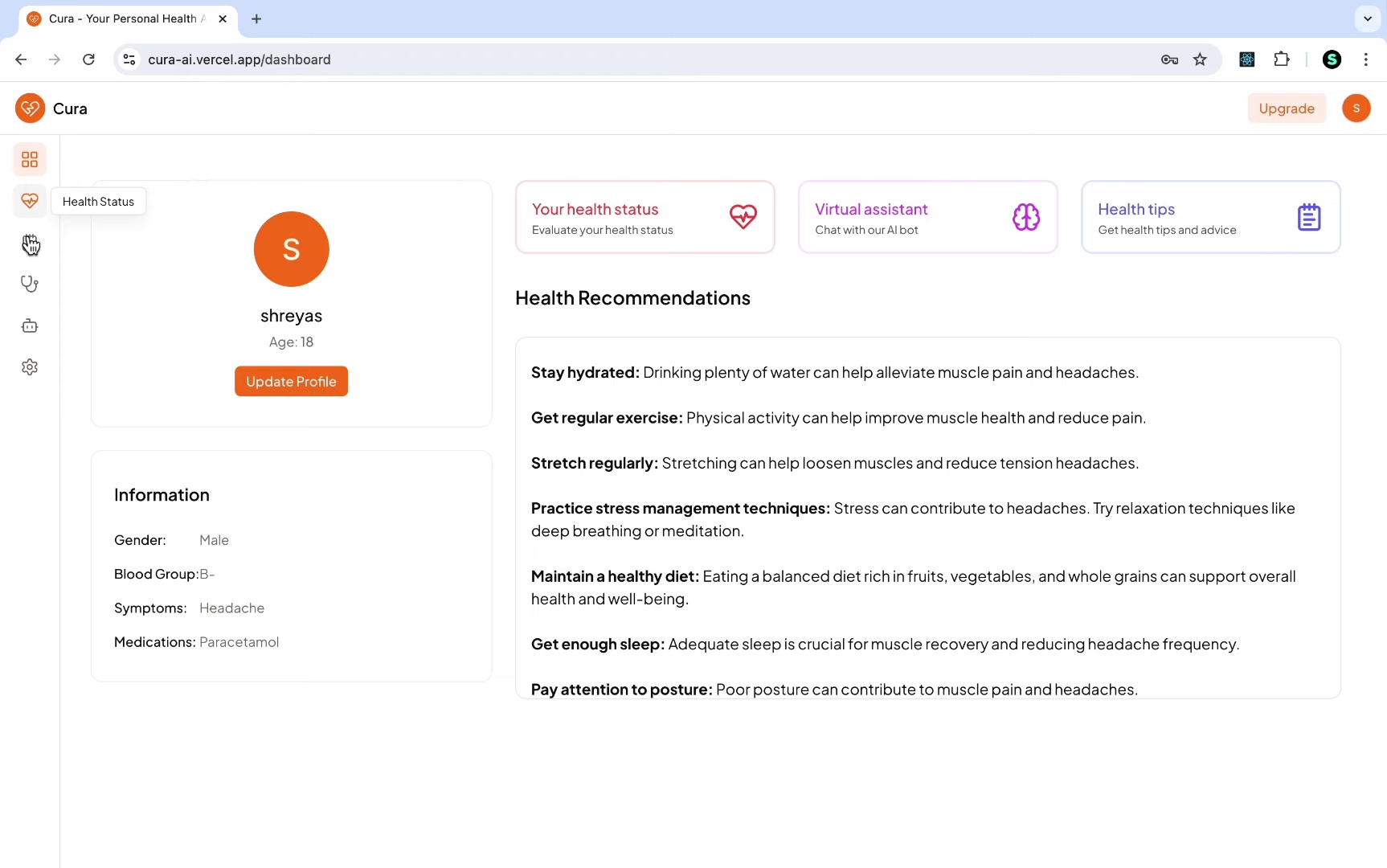Click the Upgrade button

tap(1287, 108)
